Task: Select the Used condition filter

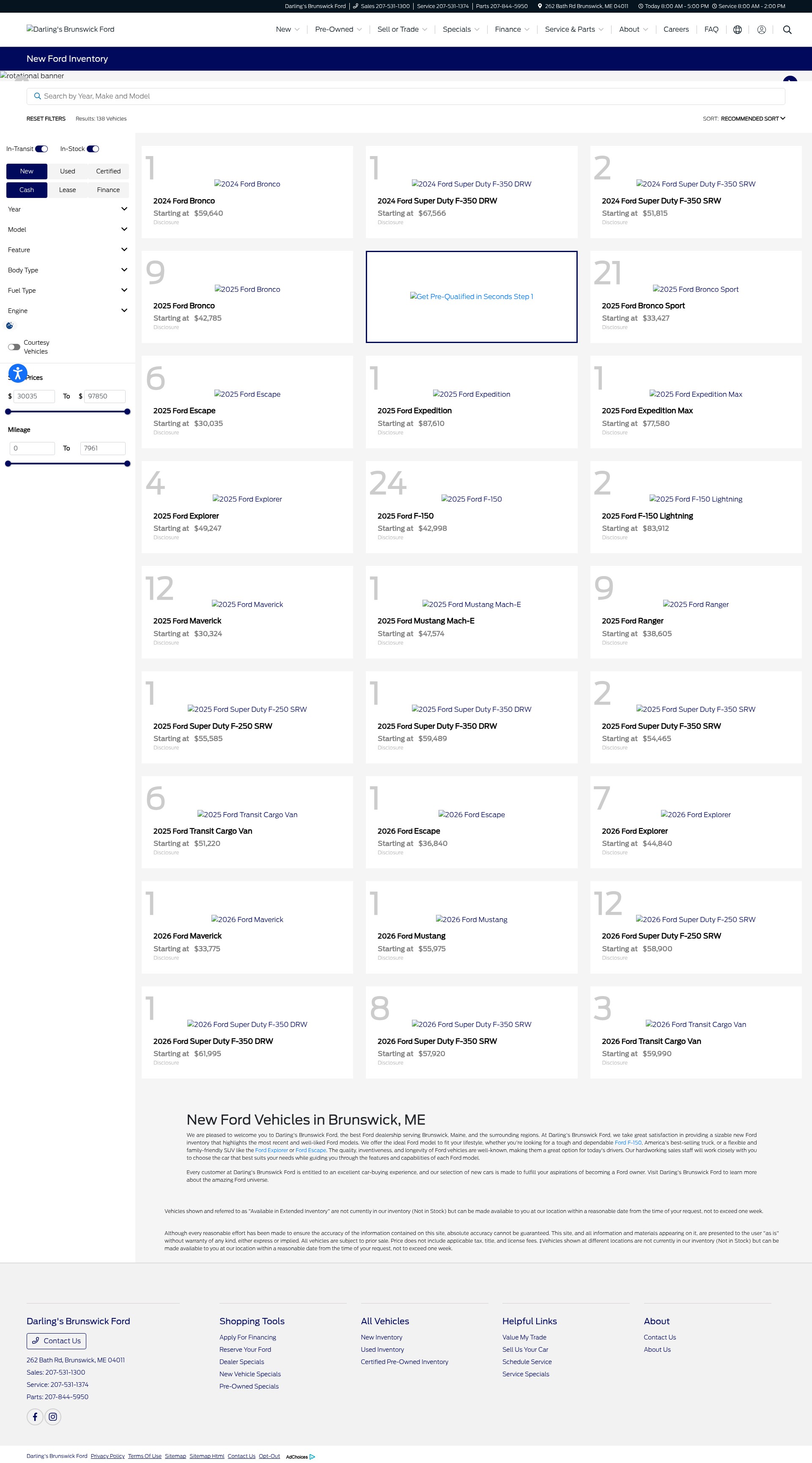Action: pyautogui.click(x=68, y=171)
